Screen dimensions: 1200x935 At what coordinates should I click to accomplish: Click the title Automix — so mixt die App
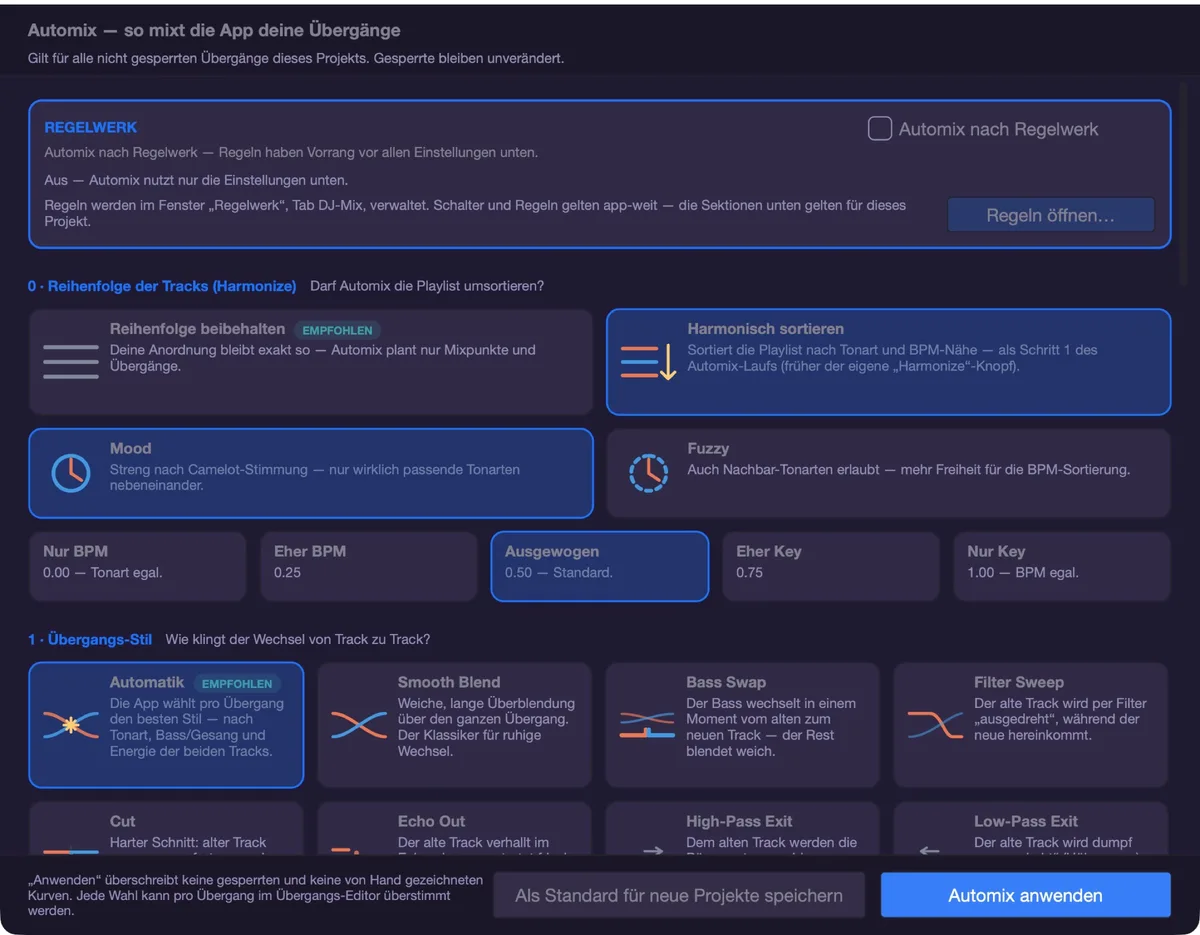(214, 31)
